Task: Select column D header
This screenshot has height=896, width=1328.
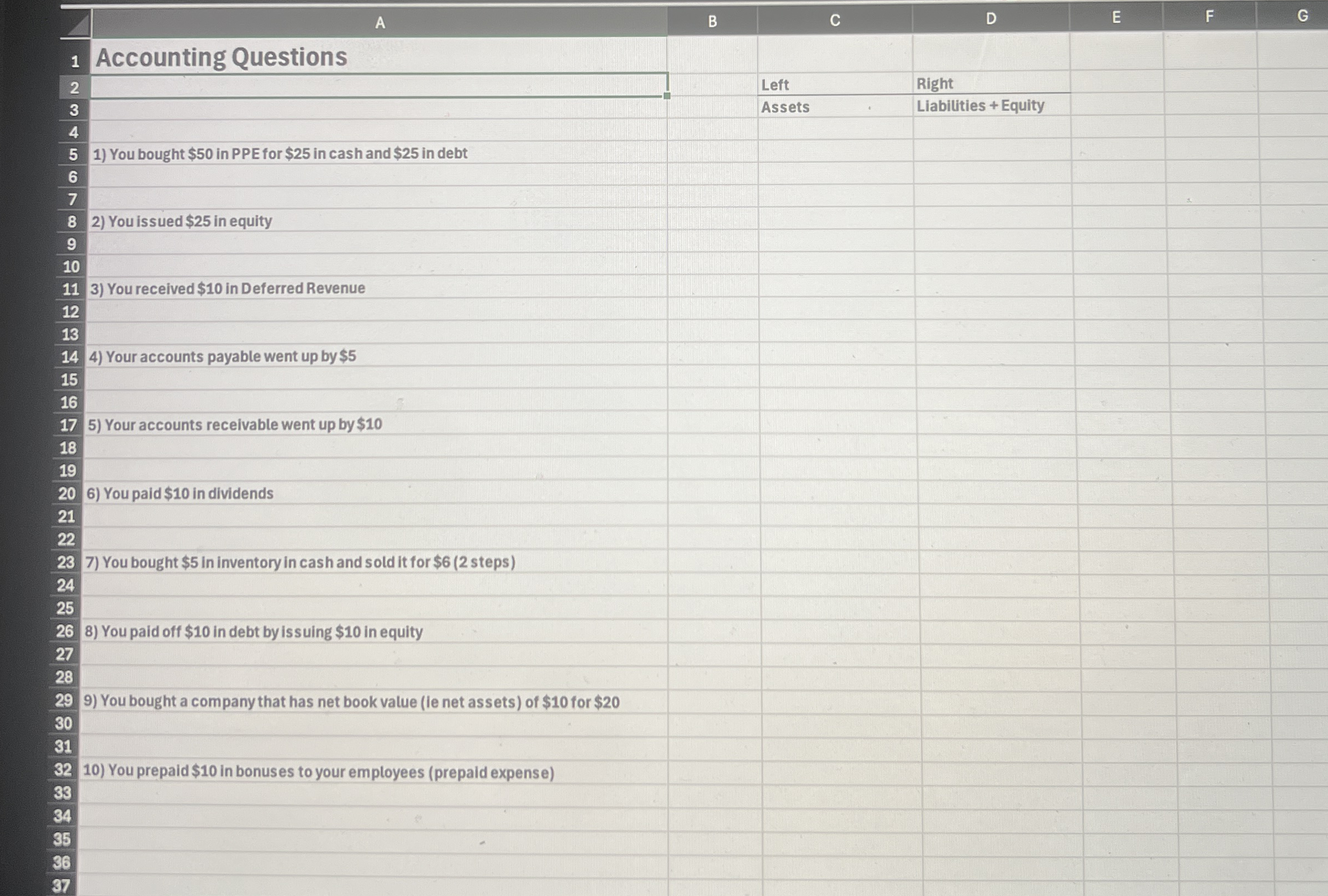Action: coord(990,19)
